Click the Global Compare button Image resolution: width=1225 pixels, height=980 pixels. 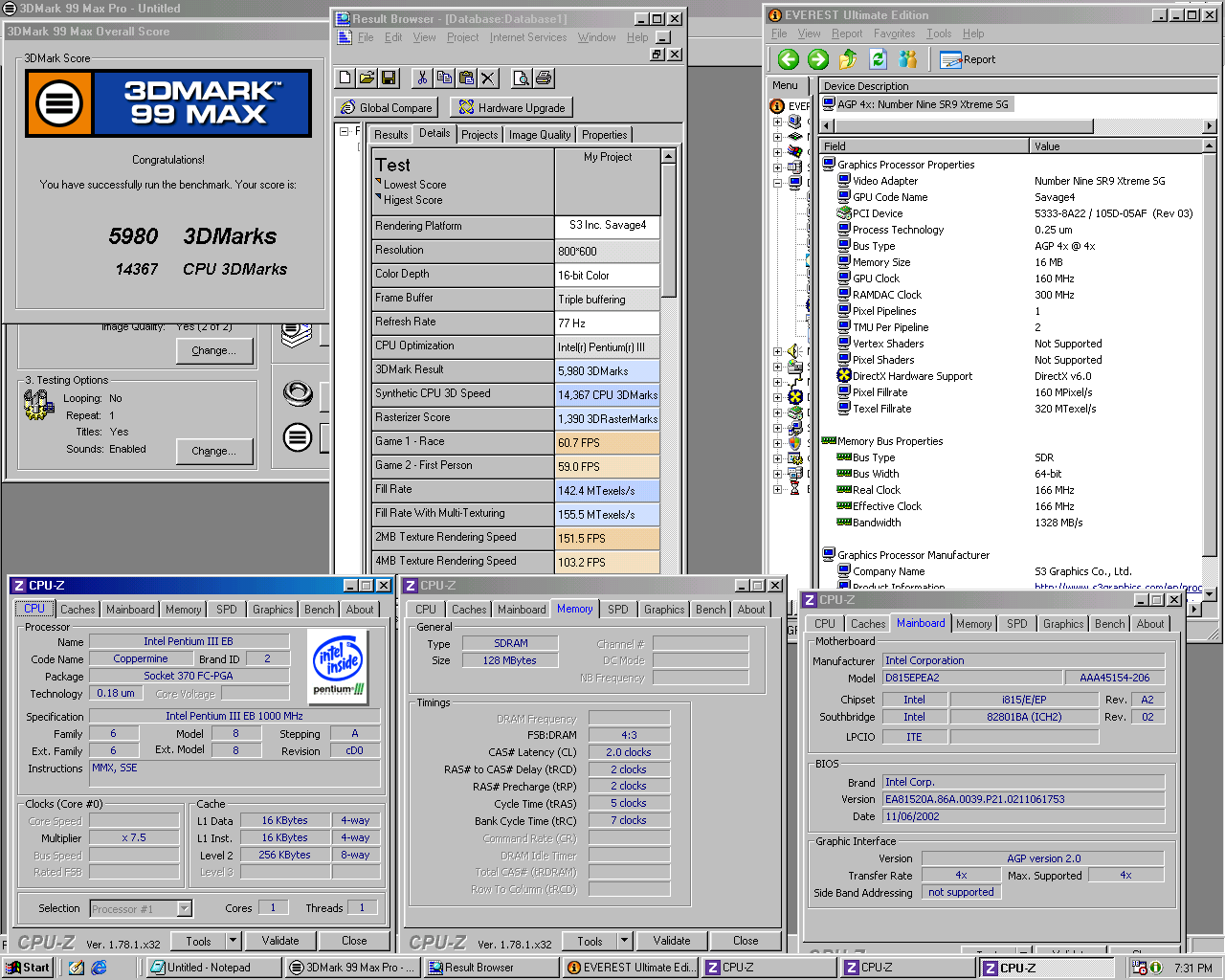[x=387, y=107]
